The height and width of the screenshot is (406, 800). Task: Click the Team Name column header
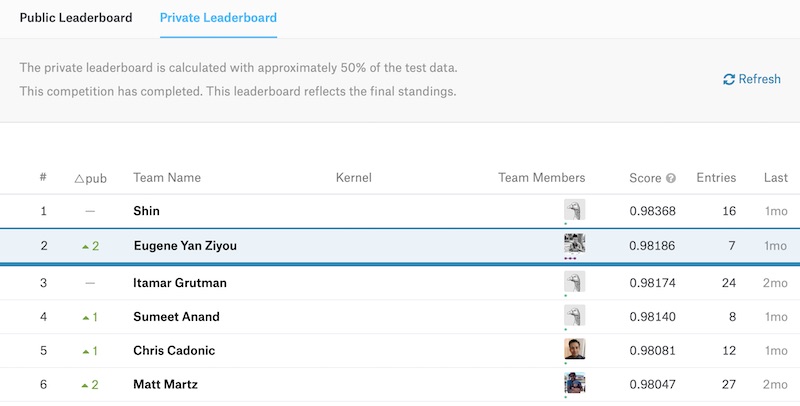[x=167, y=178]
